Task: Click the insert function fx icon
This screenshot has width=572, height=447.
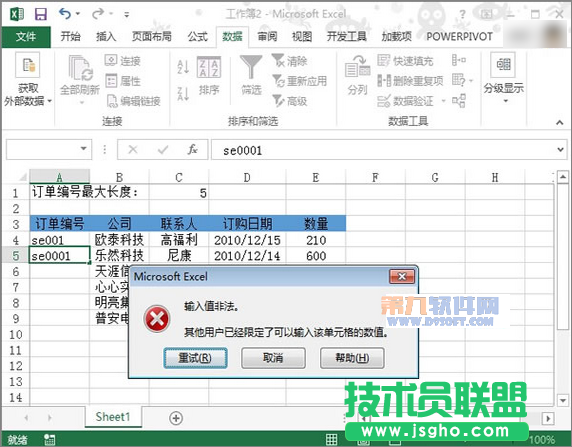Action: click(192, 149)
